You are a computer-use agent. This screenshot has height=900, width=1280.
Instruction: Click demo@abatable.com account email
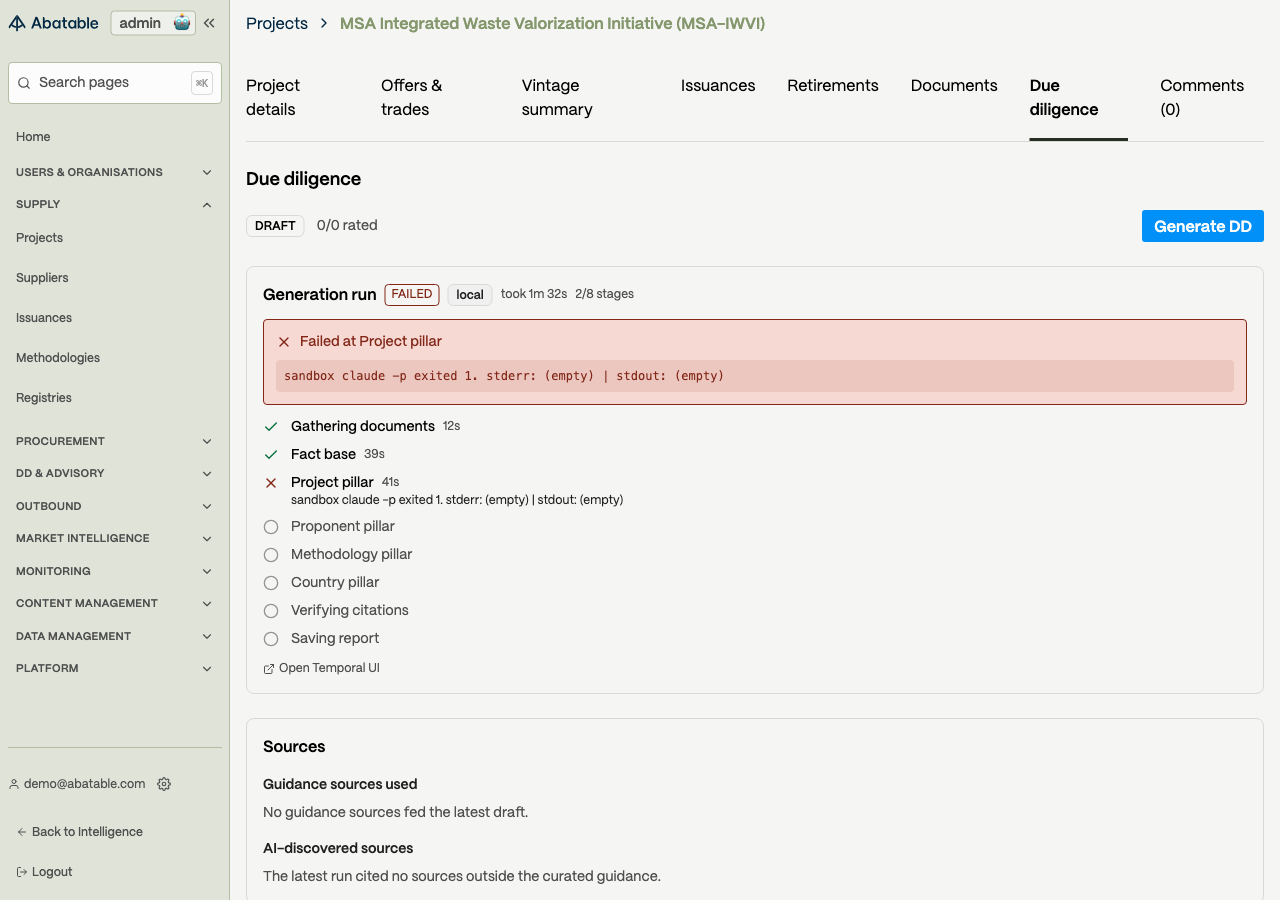point(85,784)
